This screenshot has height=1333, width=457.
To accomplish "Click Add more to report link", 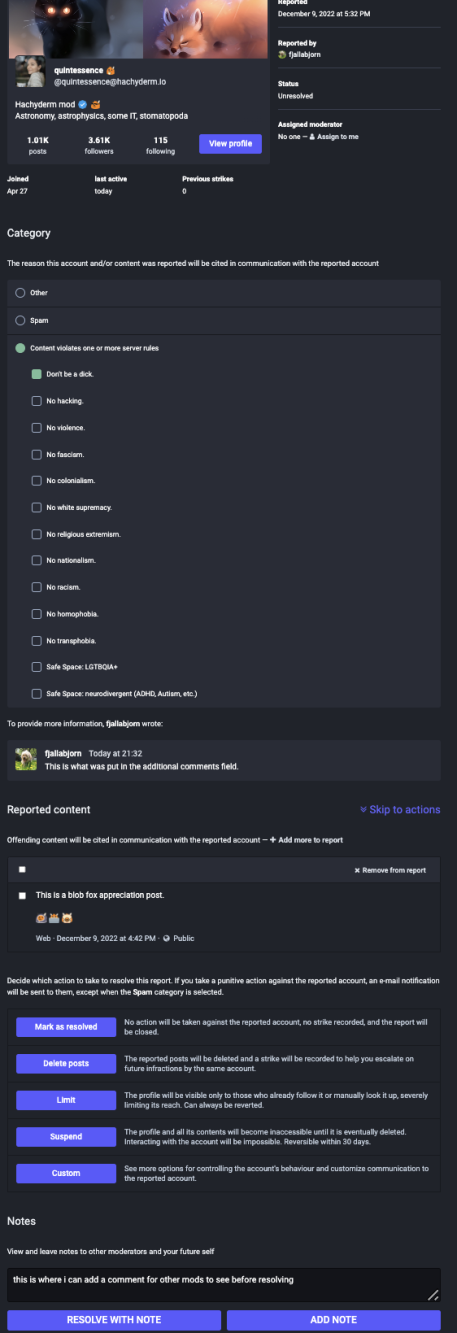I will point(307,840).
